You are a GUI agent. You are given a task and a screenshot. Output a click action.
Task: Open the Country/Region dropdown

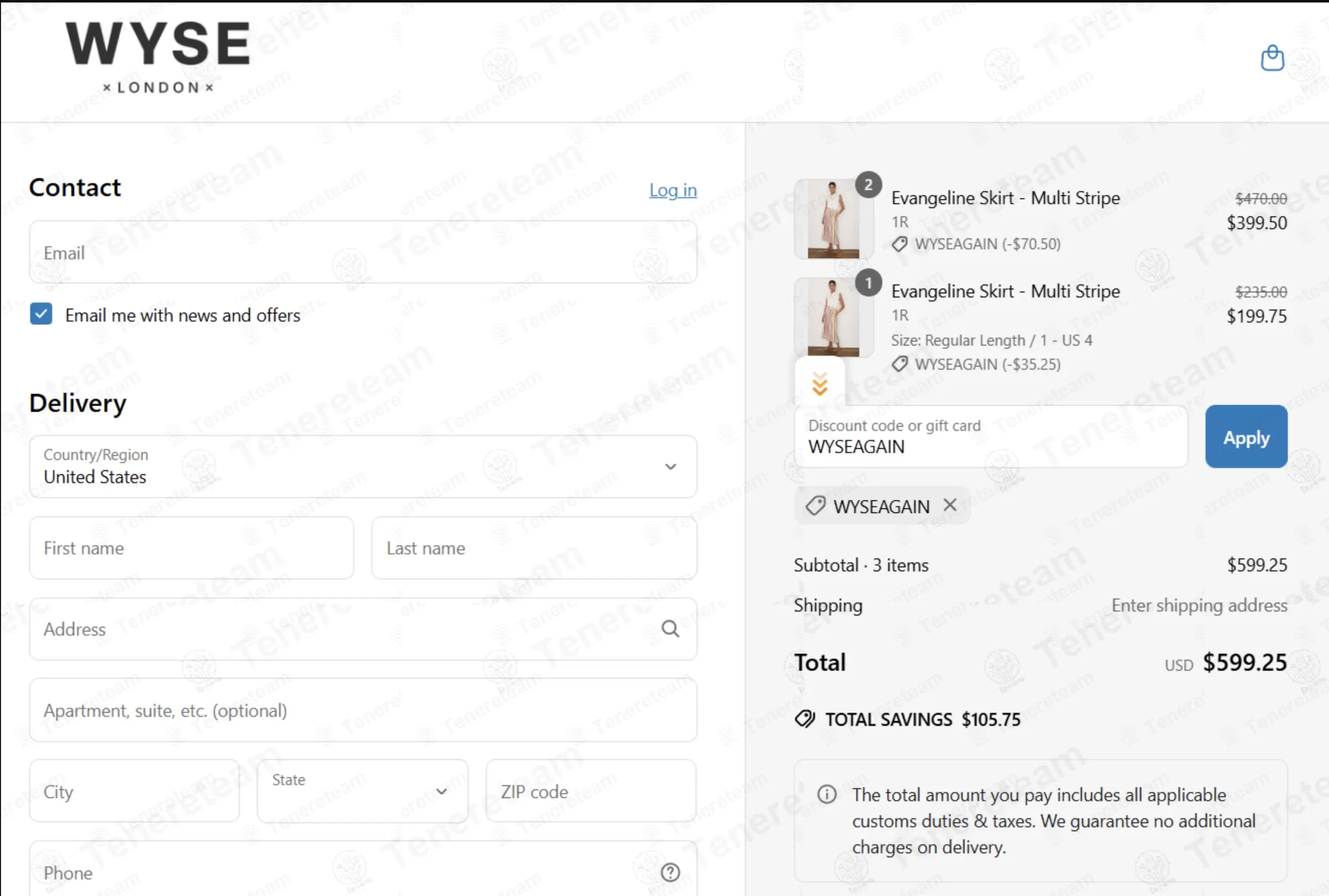[x=363, y=466]
